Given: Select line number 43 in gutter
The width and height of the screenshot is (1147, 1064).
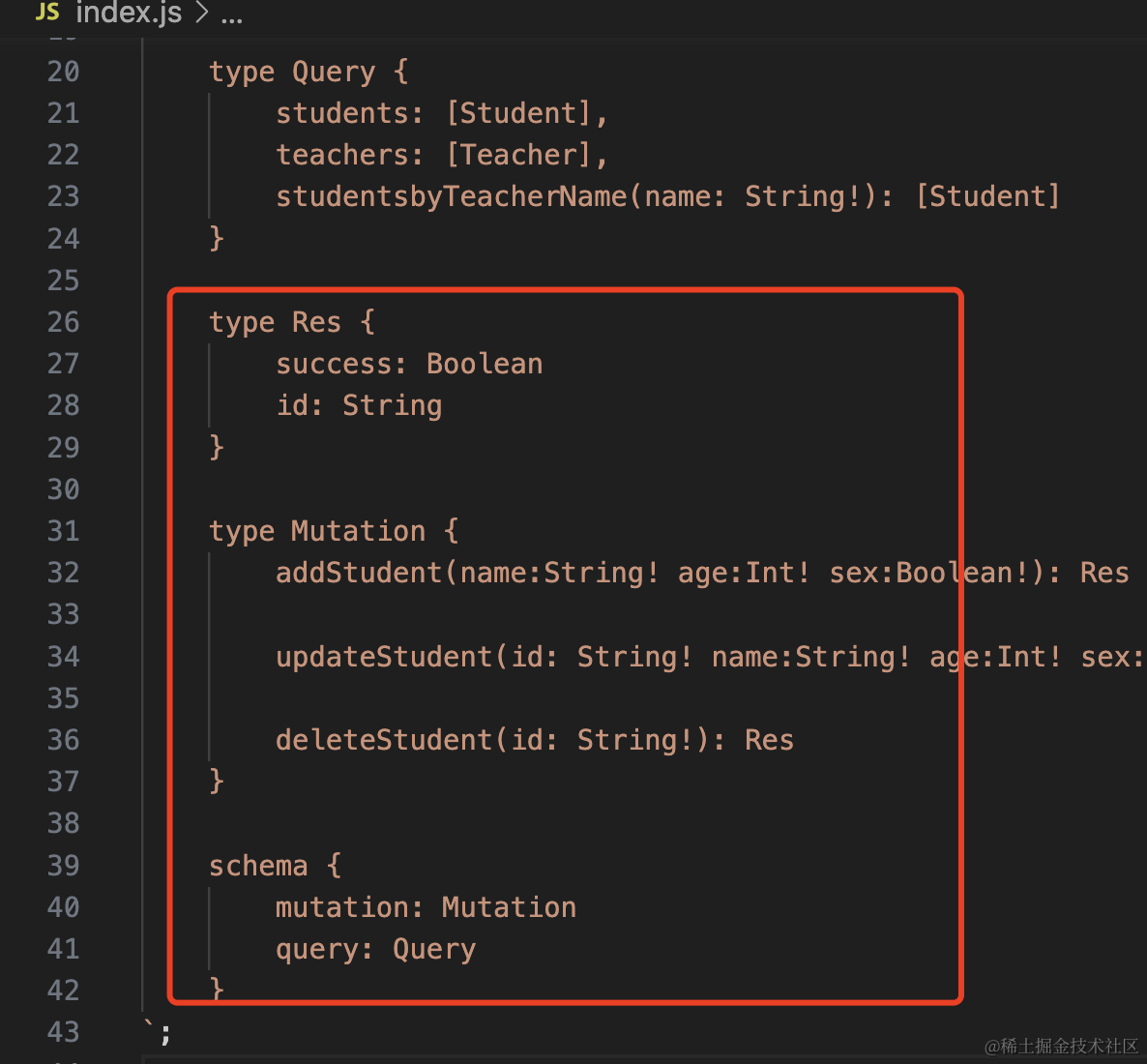Looking at the screenshot, I should click(64, 1032).
